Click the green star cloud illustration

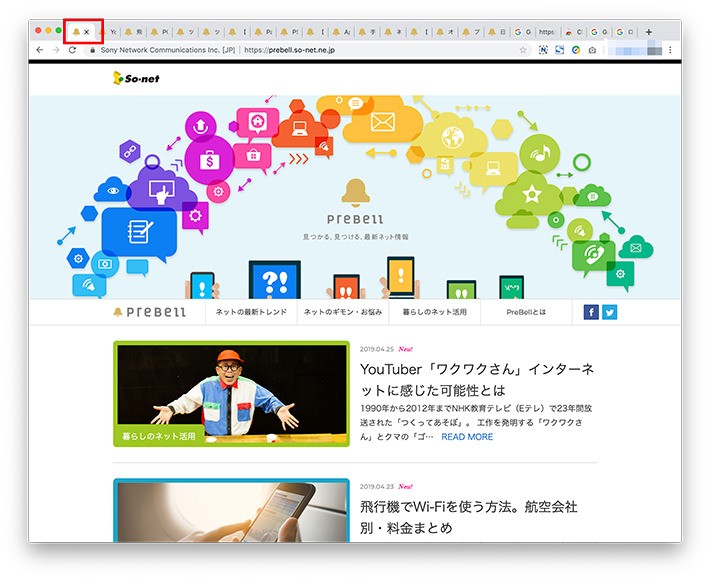(531, 195)
